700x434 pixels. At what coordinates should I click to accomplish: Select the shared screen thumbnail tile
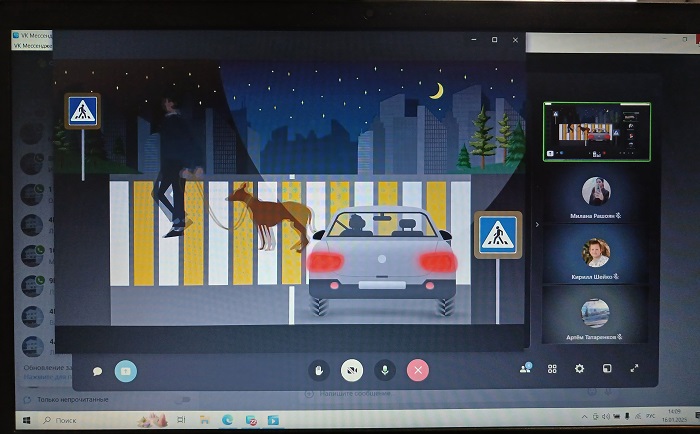click(597, 132)
